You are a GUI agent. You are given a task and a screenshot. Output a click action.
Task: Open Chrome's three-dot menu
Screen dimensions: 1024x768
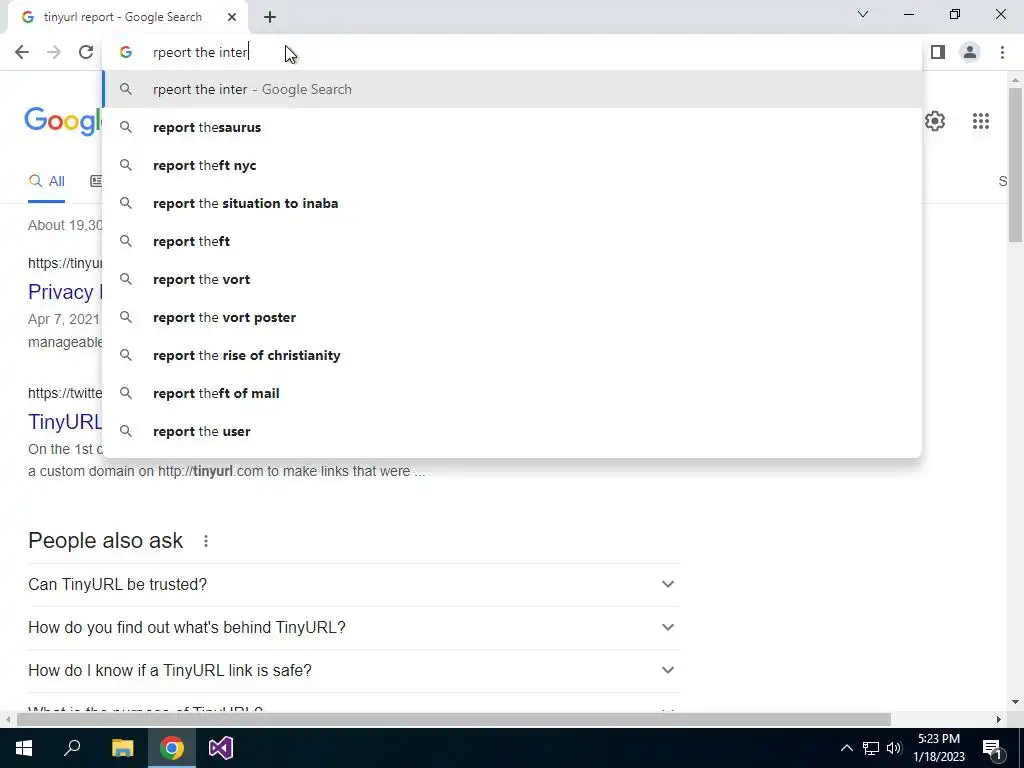tap(1002, 52)
